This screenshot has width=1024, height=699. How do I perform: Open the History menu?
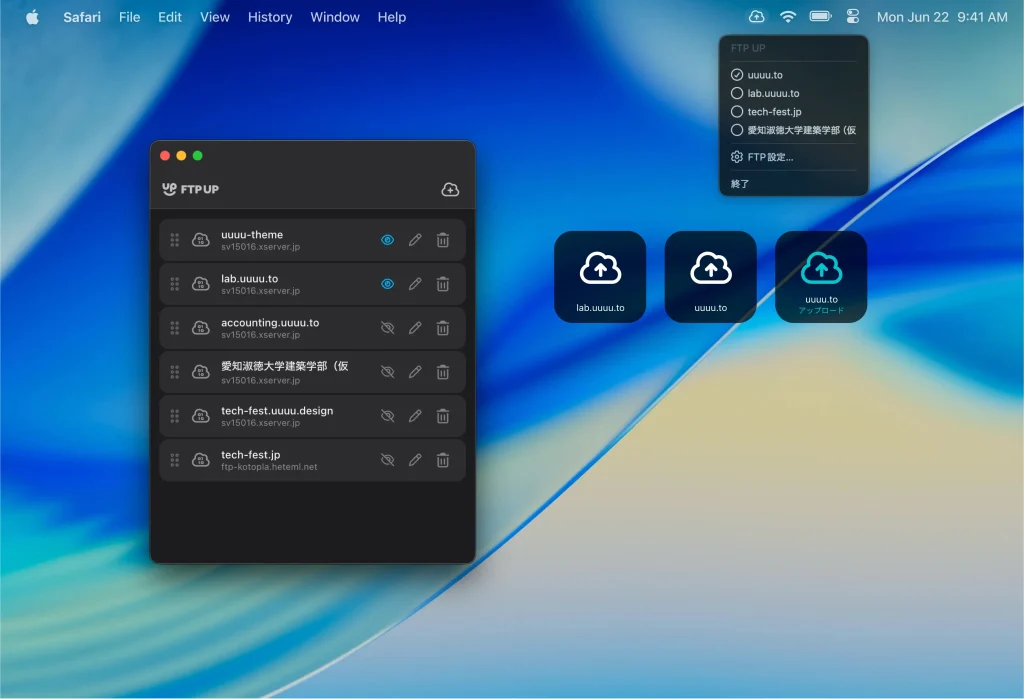(270, 17)
